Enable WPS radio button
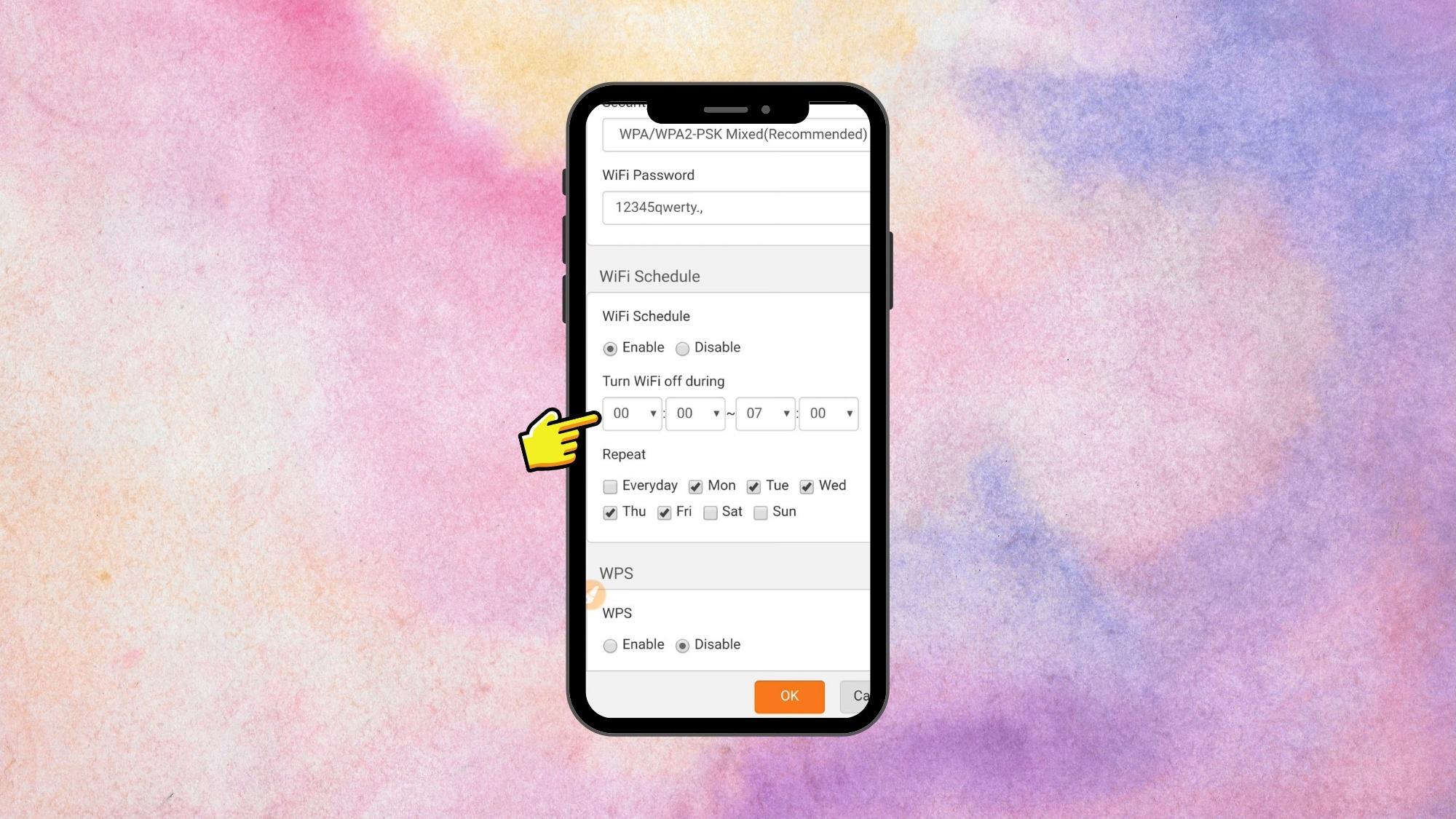The image size is (1456, 819). [x=610, y=645]
